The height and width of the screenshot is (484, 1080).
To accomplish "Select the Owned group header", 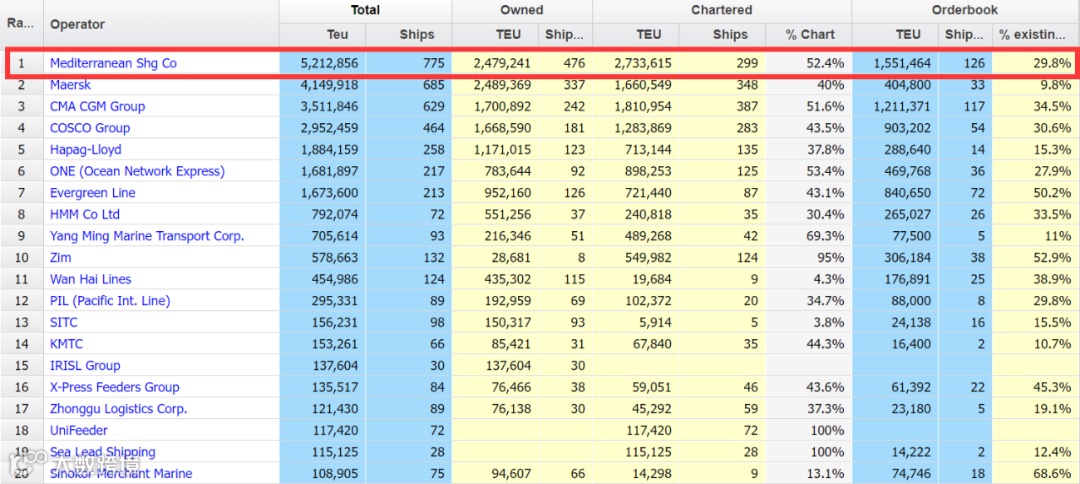I will (x=522, y=11).
